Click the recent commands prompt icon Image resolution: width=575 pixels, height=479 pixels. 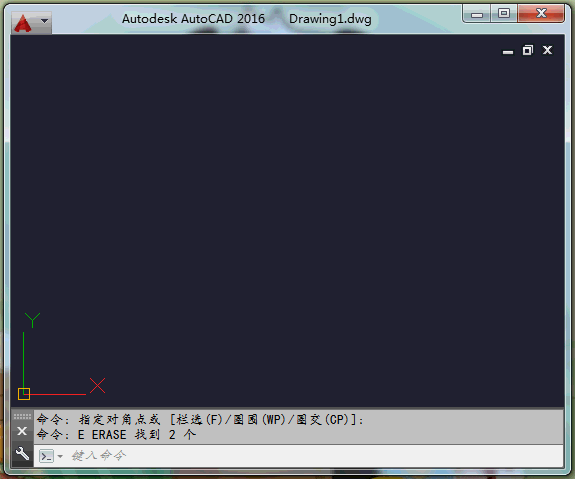tap(47, 456)
